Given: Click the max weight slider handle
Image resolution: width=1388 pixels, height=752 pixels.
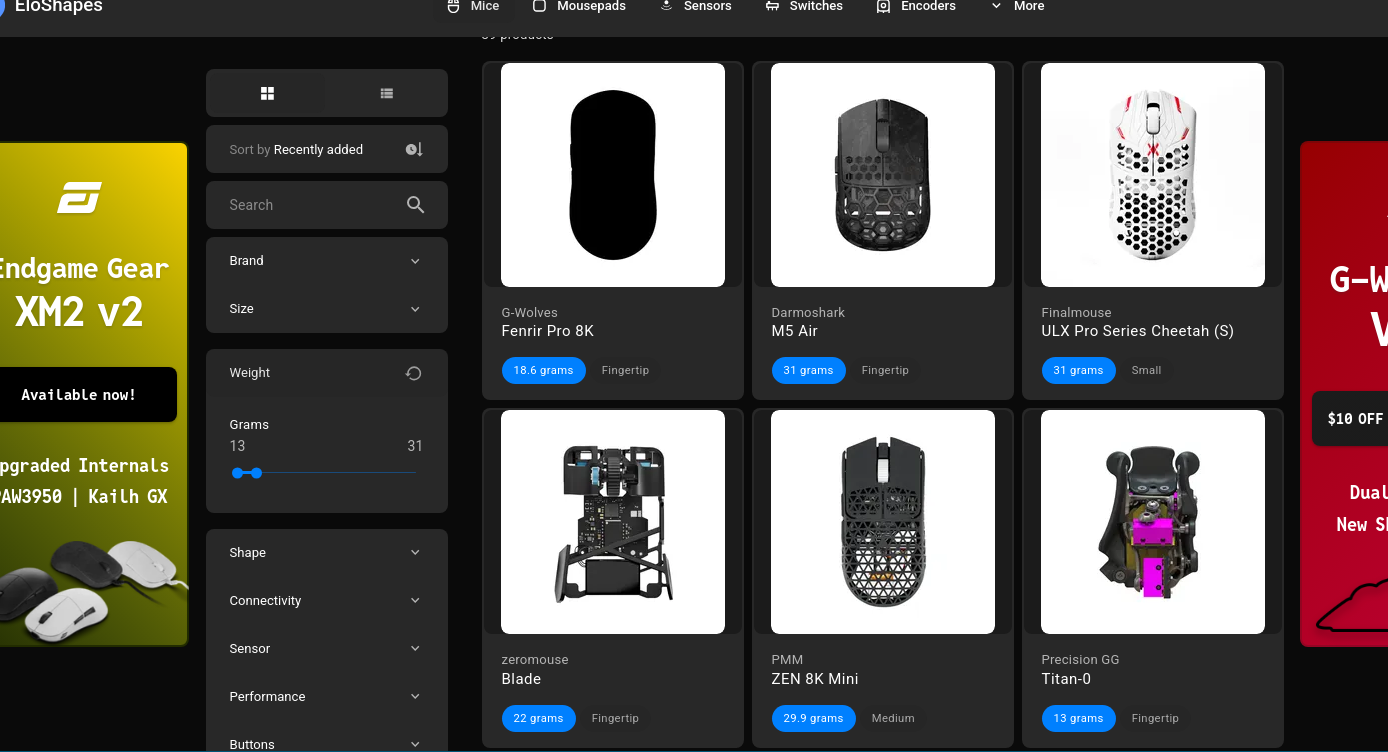Looking at the screenshot, I should pyautogui.click(x=257, y=473).
